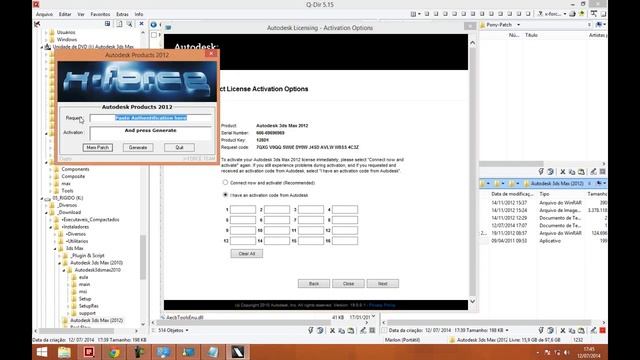Open the x-forc... dropdown in top toolbar
Screen dimensions: 640x360
564,14
